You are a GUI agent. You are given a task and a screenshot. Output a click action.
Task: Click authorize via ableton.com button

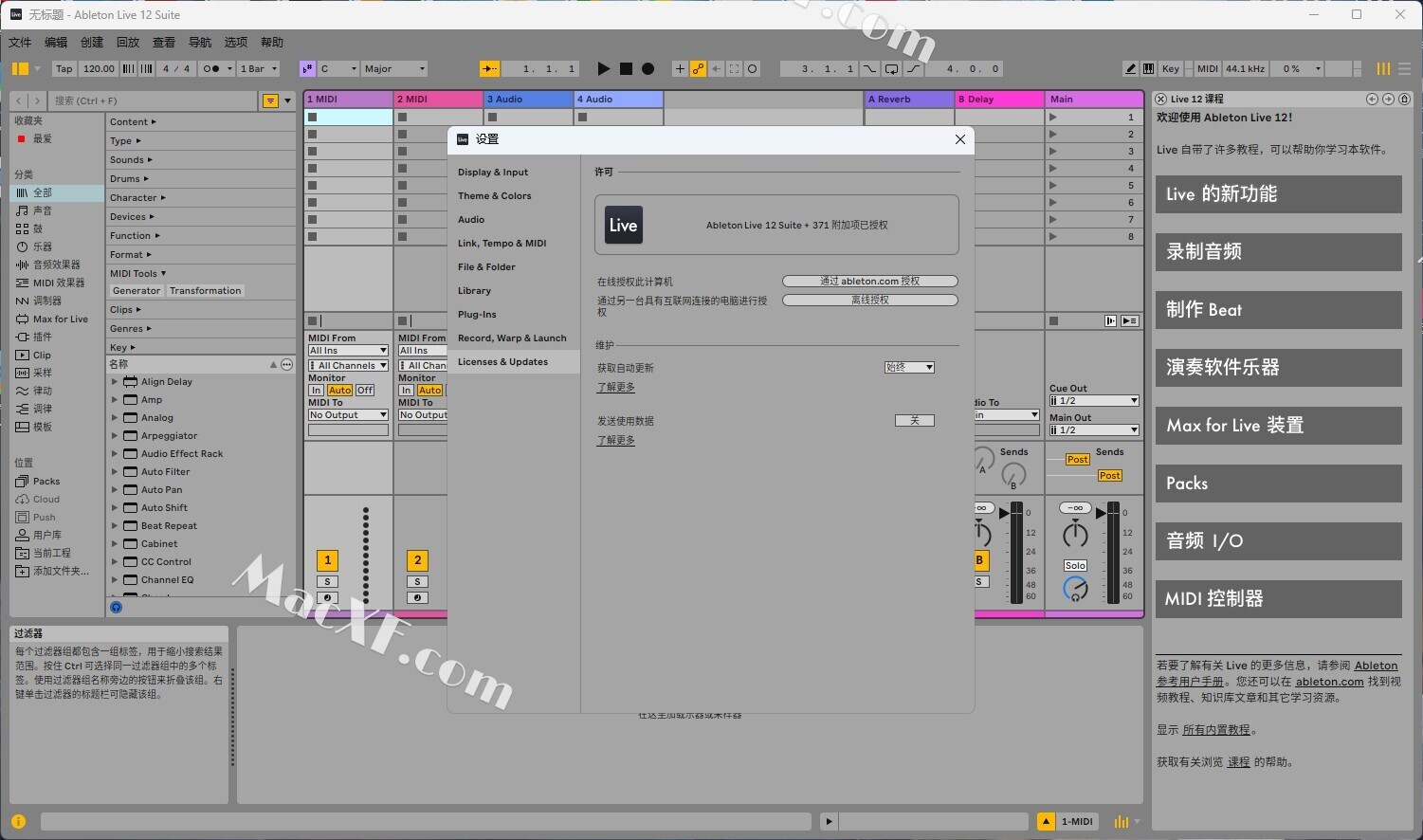point(870,281)
